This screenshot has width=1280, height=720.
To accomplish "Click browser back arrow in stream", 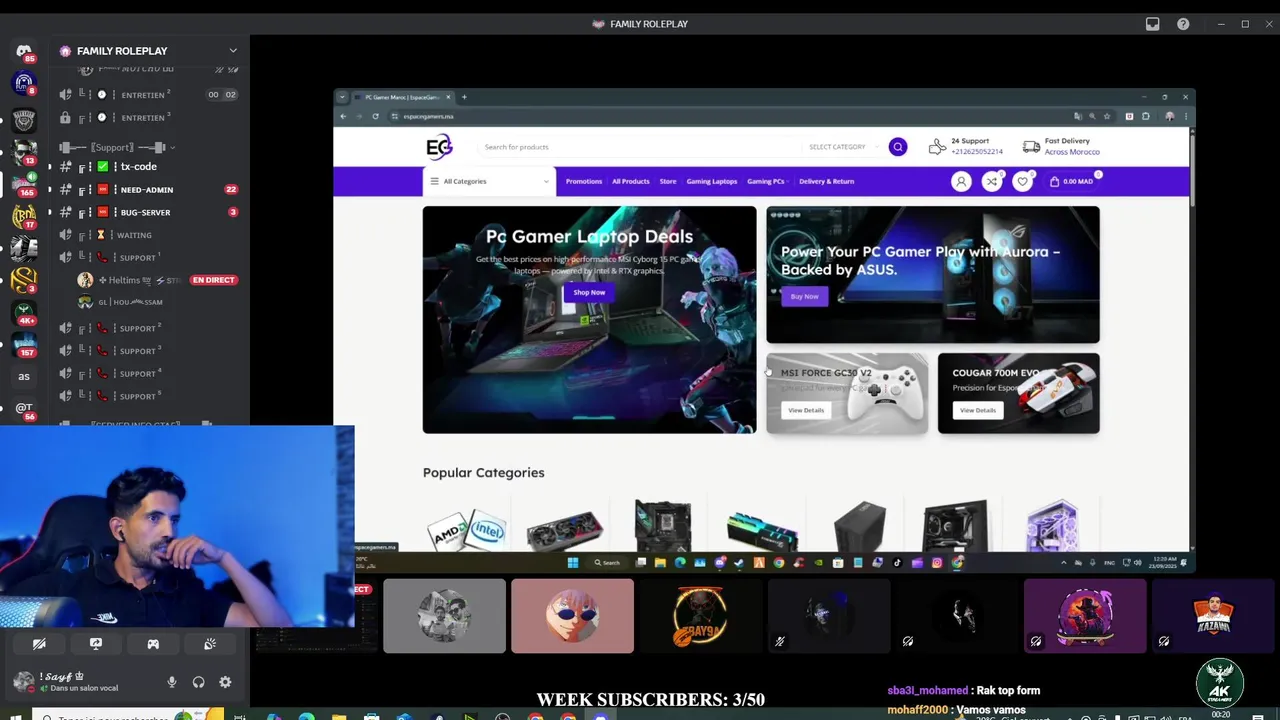I will pos(343,116).
